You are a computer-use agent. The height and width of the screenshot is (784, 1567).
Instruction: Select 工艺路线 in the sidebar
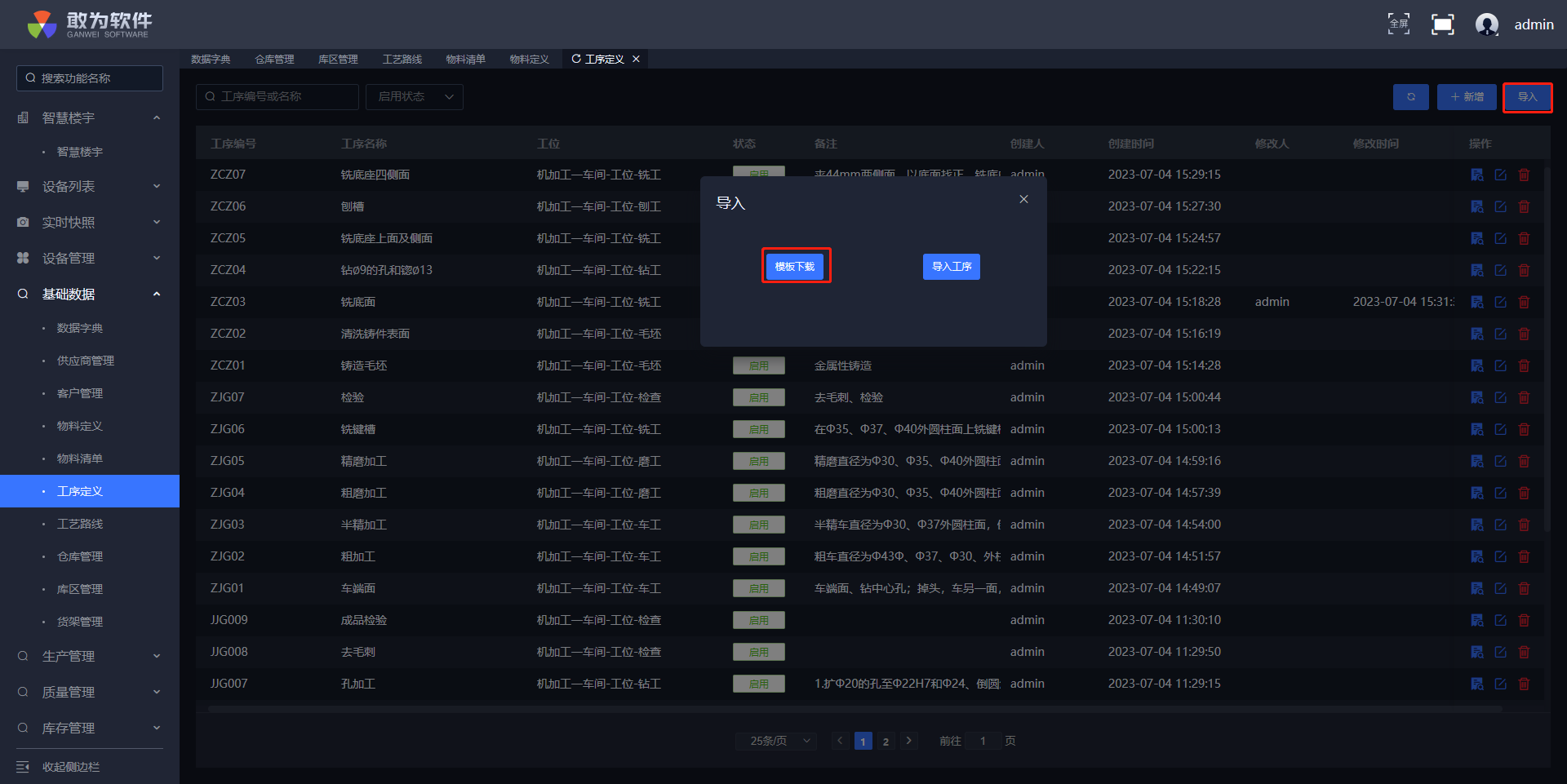pyautogui.click(x=80, y=524)
